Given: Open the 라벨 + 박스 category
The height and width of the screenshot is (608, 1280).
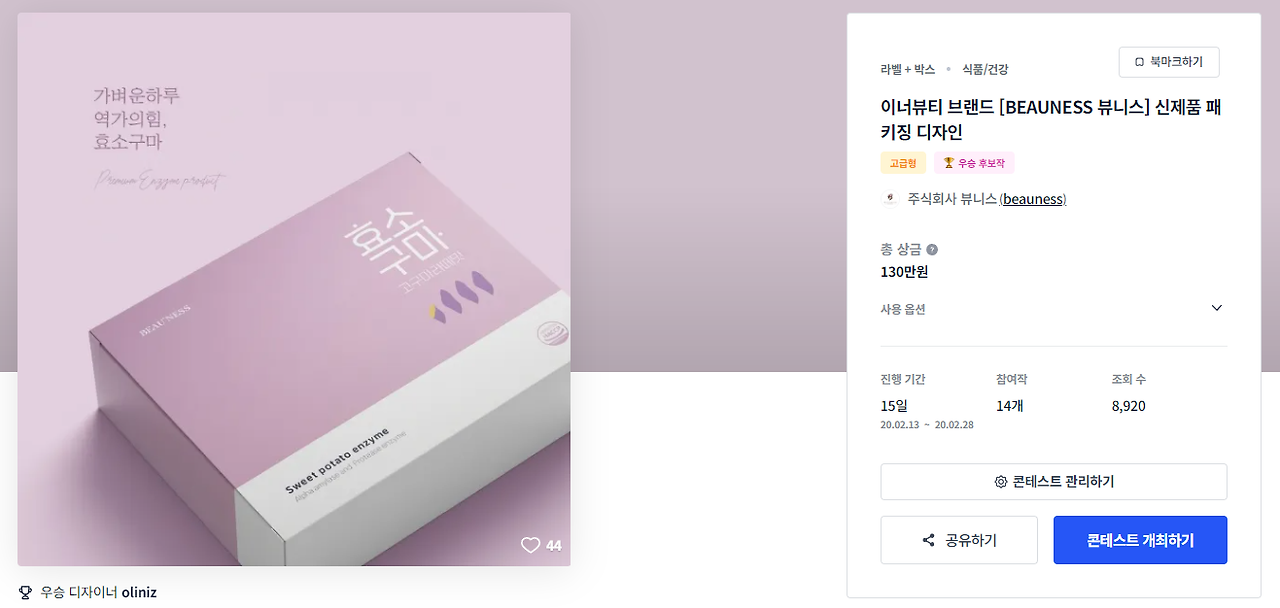Looking at the screenshot, I should [908, 69].
